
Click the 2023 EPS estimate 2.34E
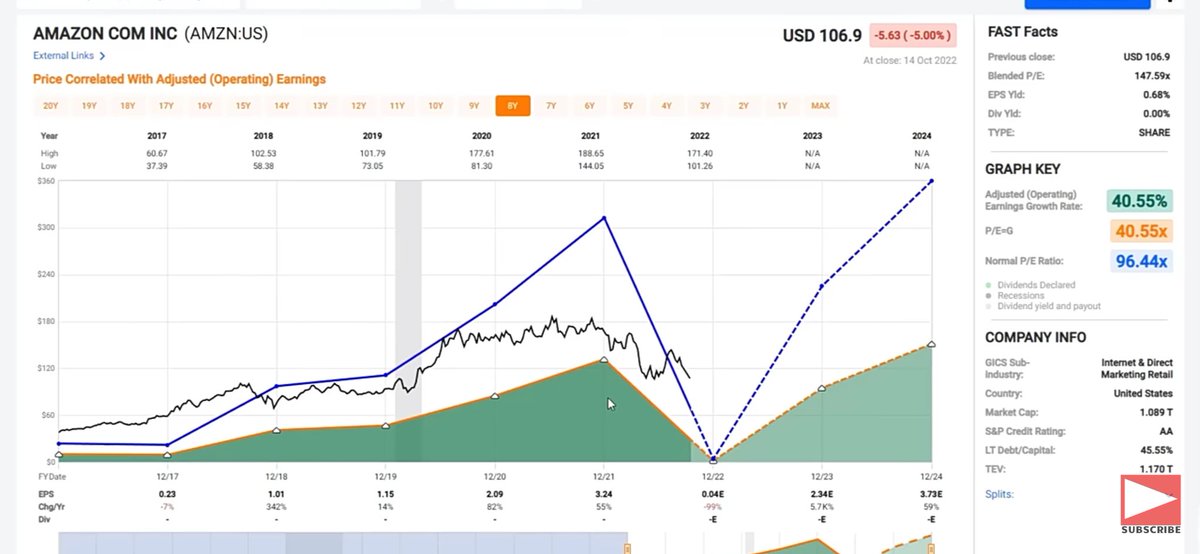[x=820, y=494]
